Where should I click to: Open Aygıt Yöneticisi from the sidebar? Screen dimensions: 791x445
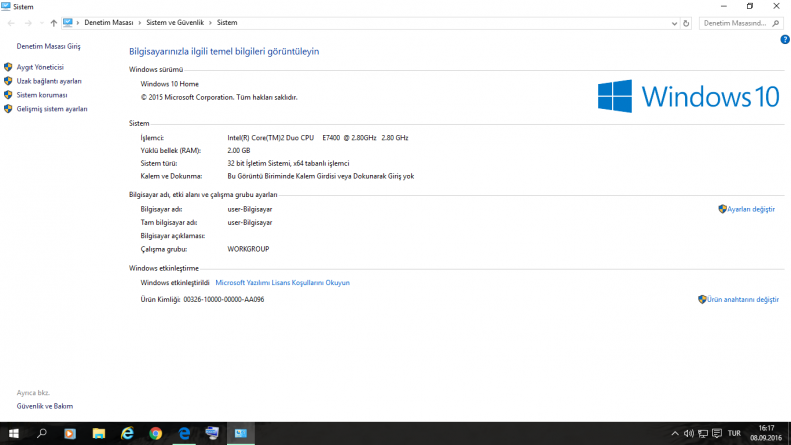tap(40, 67)
